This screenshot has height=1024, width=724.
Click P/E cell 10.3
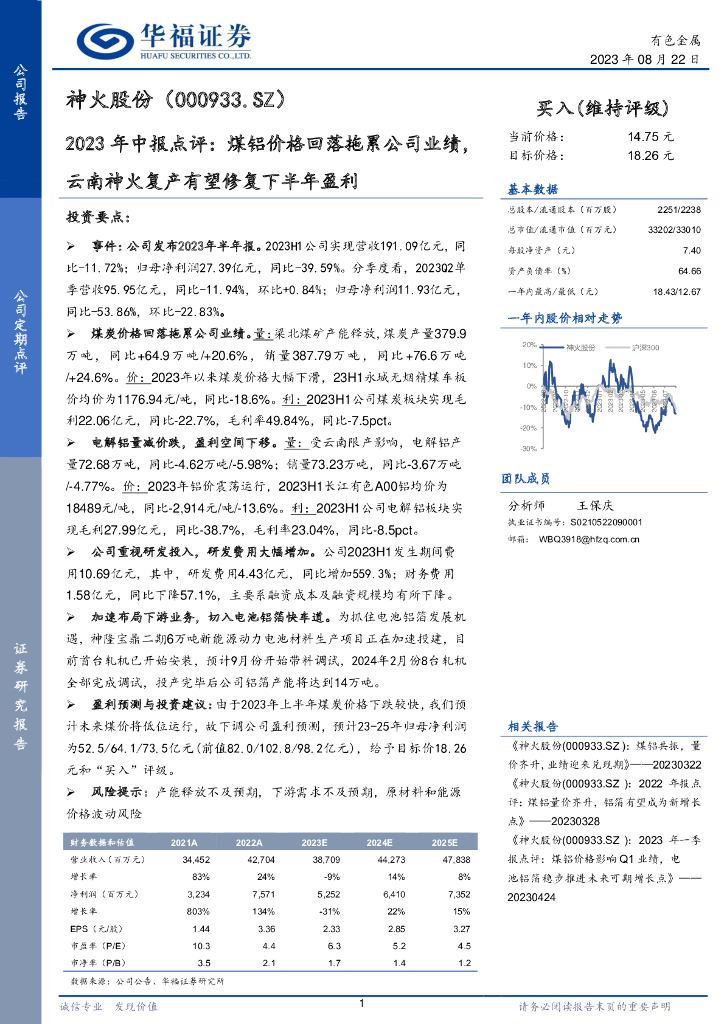[x=201, y=946]
